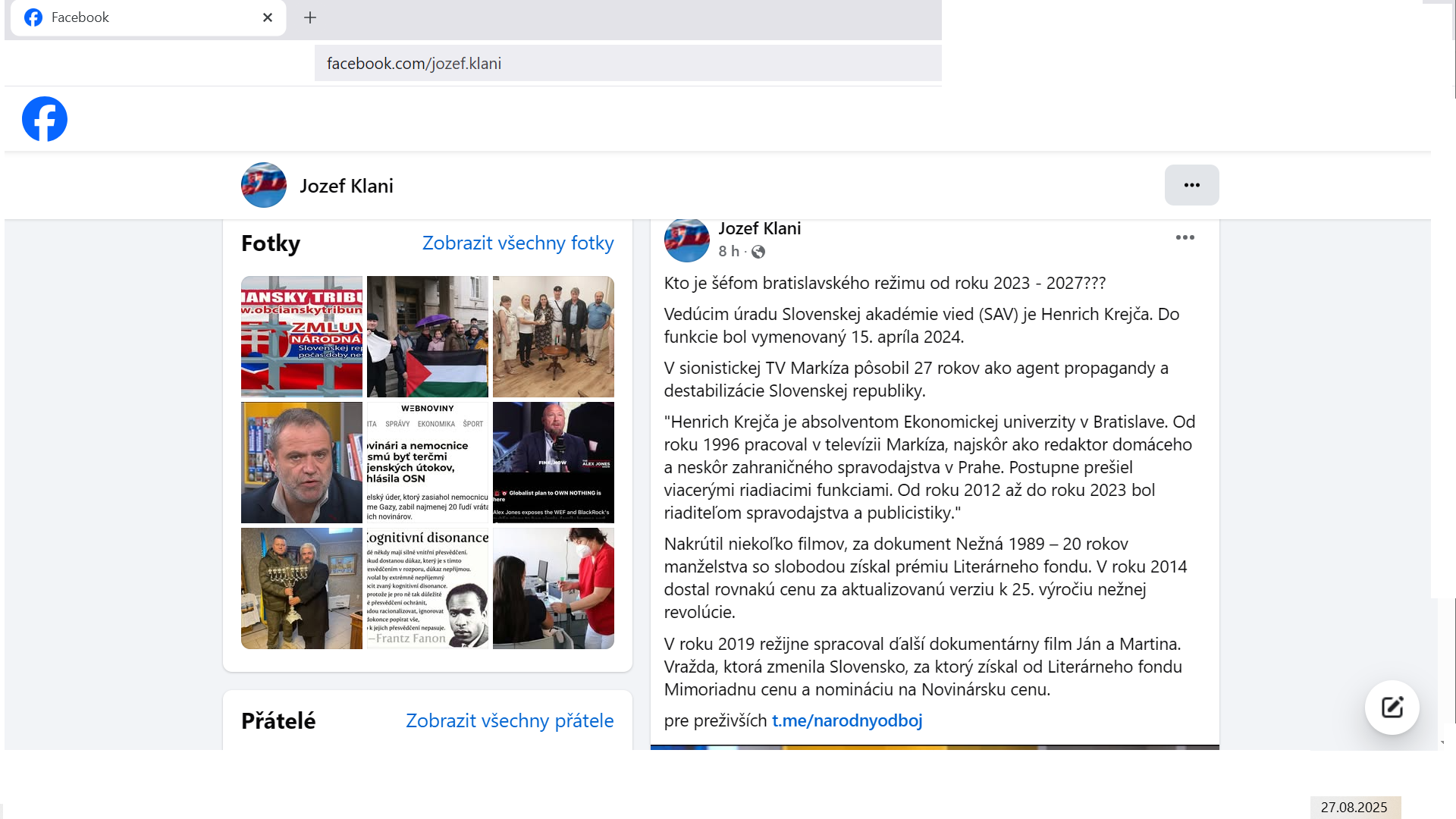Screen dimensions: 1456x819
Task: Open a new browser tab
Action: coord(310,17)
